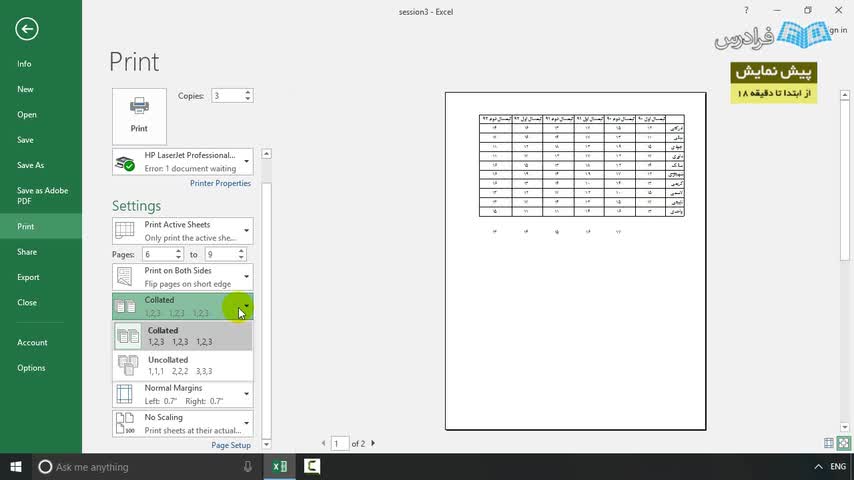The width and height of the screenshot is (854, 480).
Task: Click the Cortana microphone icon
Action: [248, 467]
